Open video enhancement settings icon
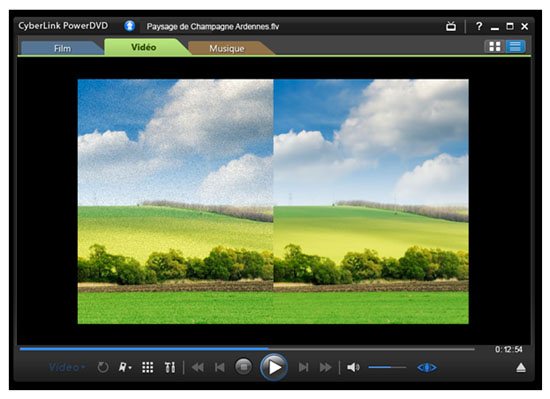 [170, 367]
